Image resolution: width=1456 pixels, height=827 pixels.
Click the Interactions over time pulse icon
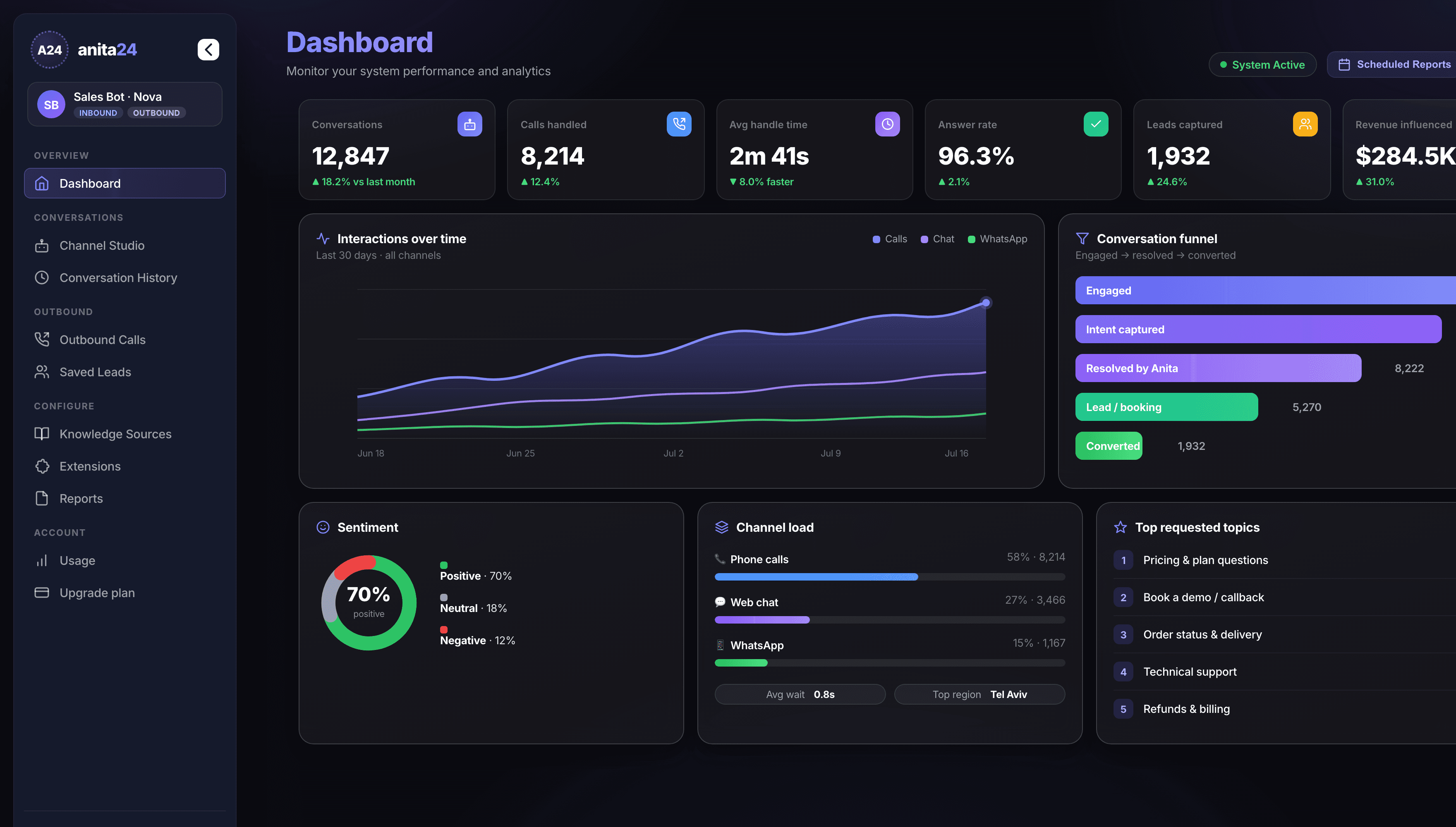[x=323, y=239]
